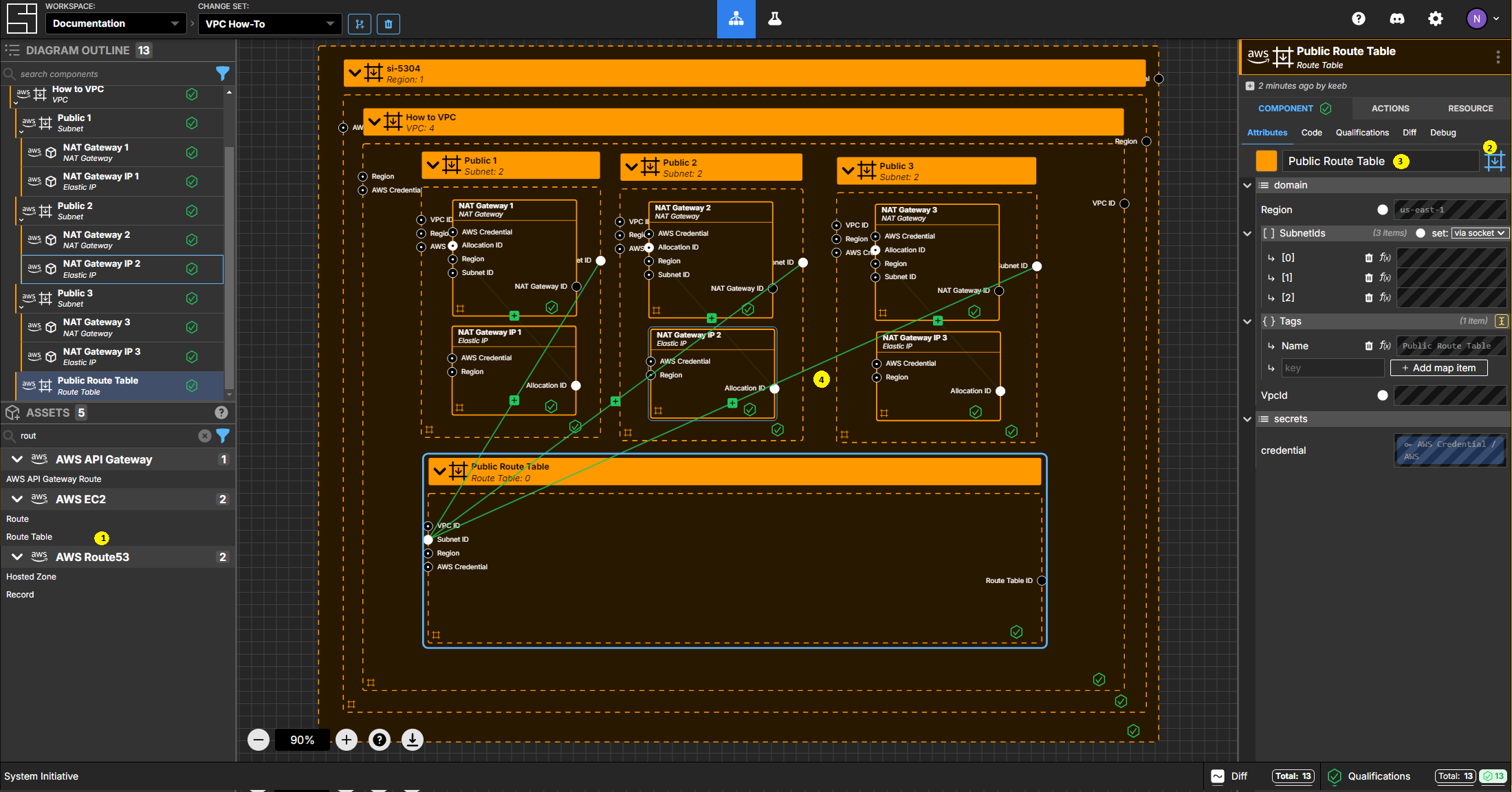Click the zoom level 90% field
Screen dimensions: 1512x792
pyautogui.click(x=302, y=740)
